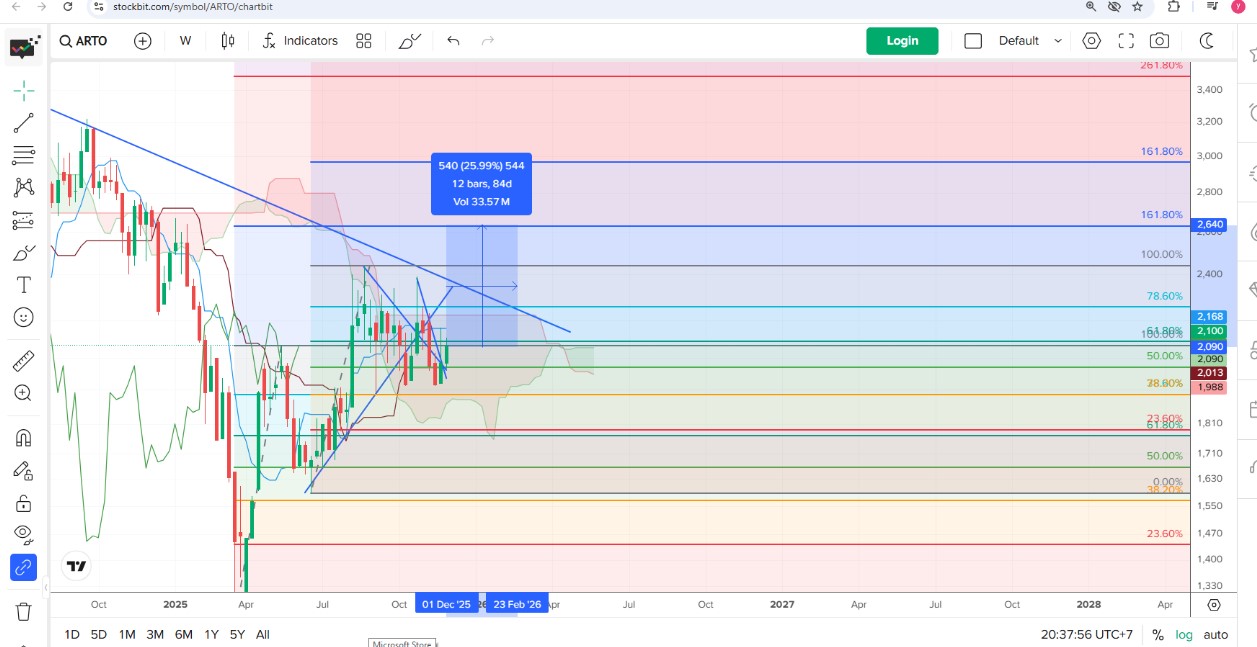Toggle auto scale

1216,635
